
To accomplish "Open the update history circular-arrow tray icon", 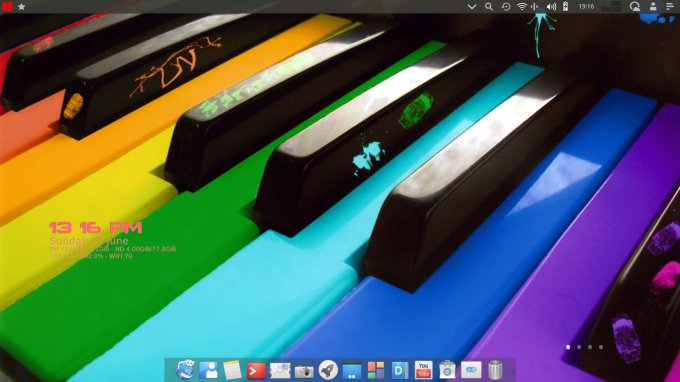I will [506, 7].
